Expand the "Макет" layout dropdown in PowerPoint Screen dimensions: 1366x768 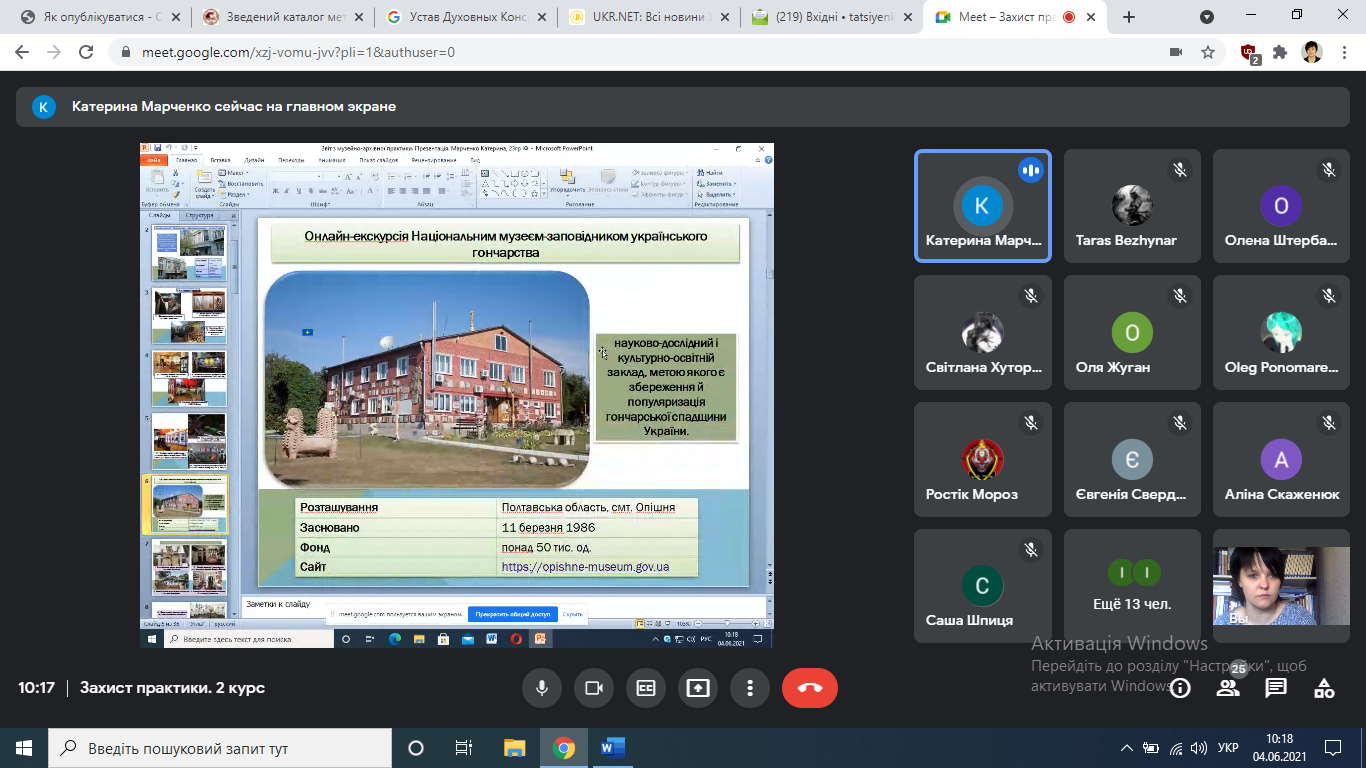pos(238,173)
